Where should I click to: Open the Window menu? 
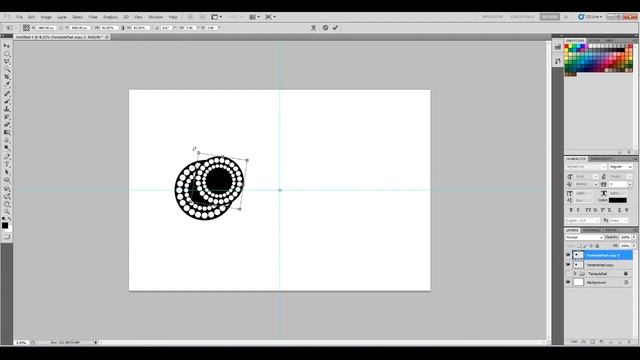coord(156,17)
